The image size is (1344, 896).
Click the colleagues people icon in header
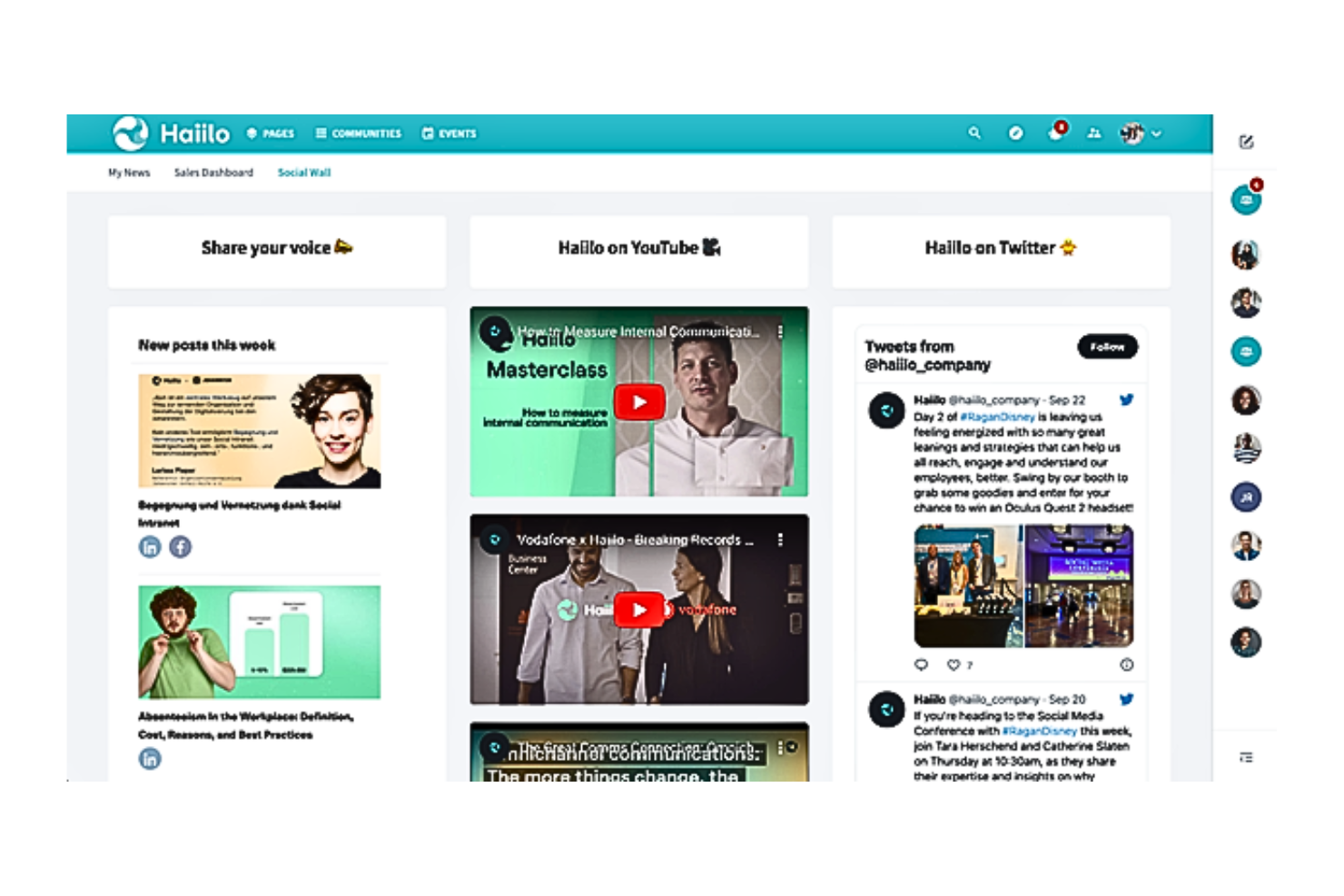1094,133
